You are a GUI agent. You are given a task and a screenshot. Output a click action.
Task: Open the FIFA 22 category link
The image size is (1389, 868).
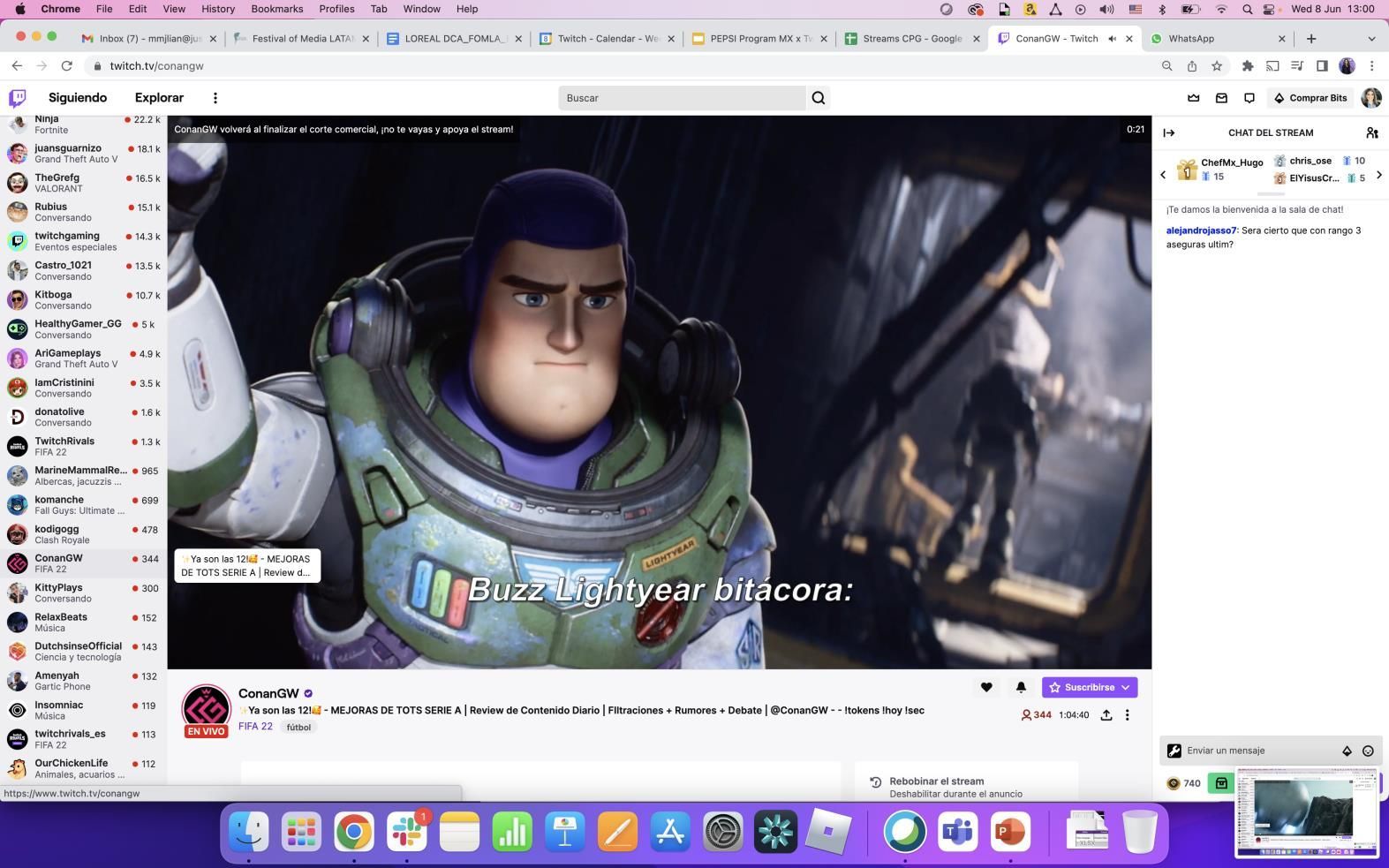click(x=255, y=727)
